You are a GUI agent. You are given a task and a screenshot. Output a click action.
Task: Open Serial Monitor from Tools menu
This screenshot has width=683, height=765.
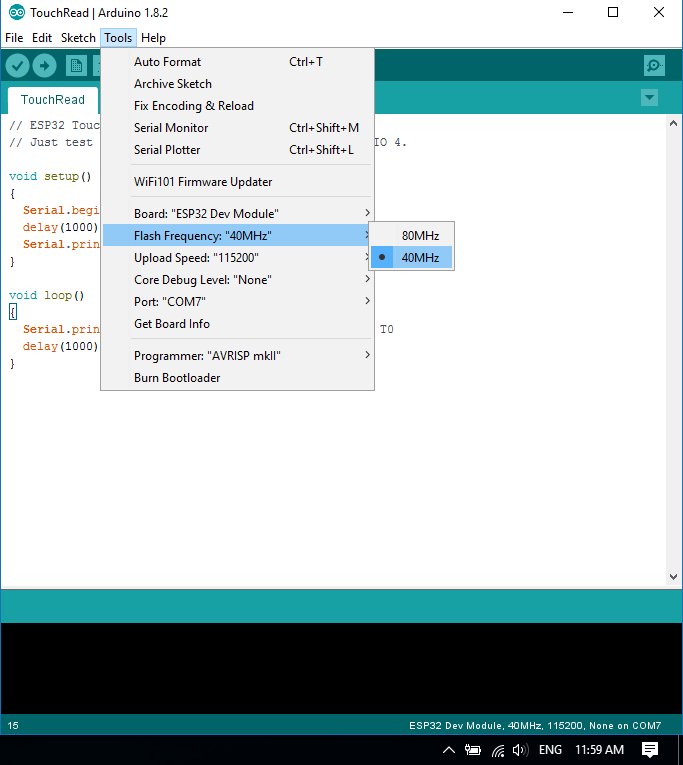coord(238,128)
